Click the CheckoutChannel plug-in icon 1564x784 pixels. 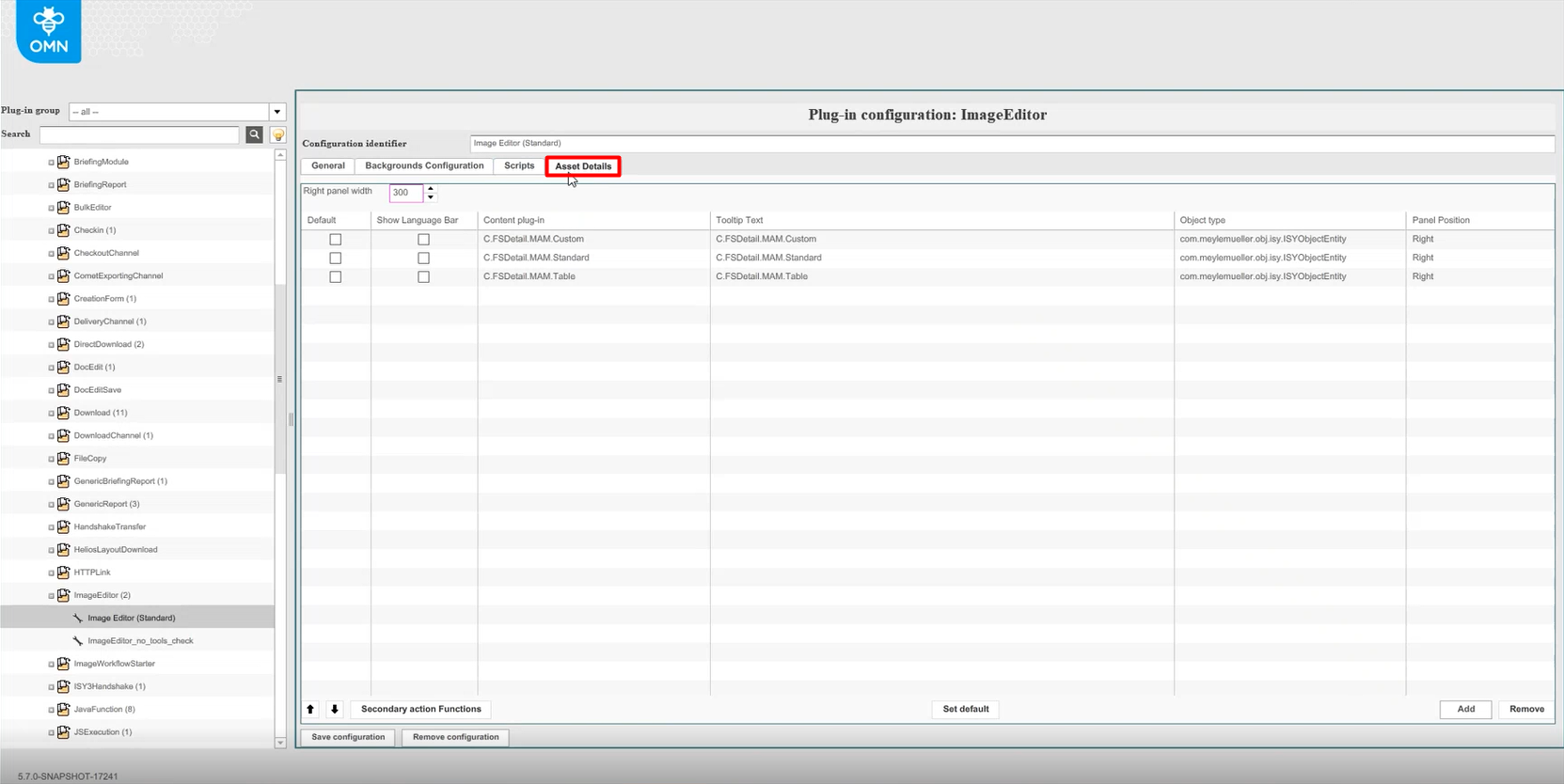64,253
